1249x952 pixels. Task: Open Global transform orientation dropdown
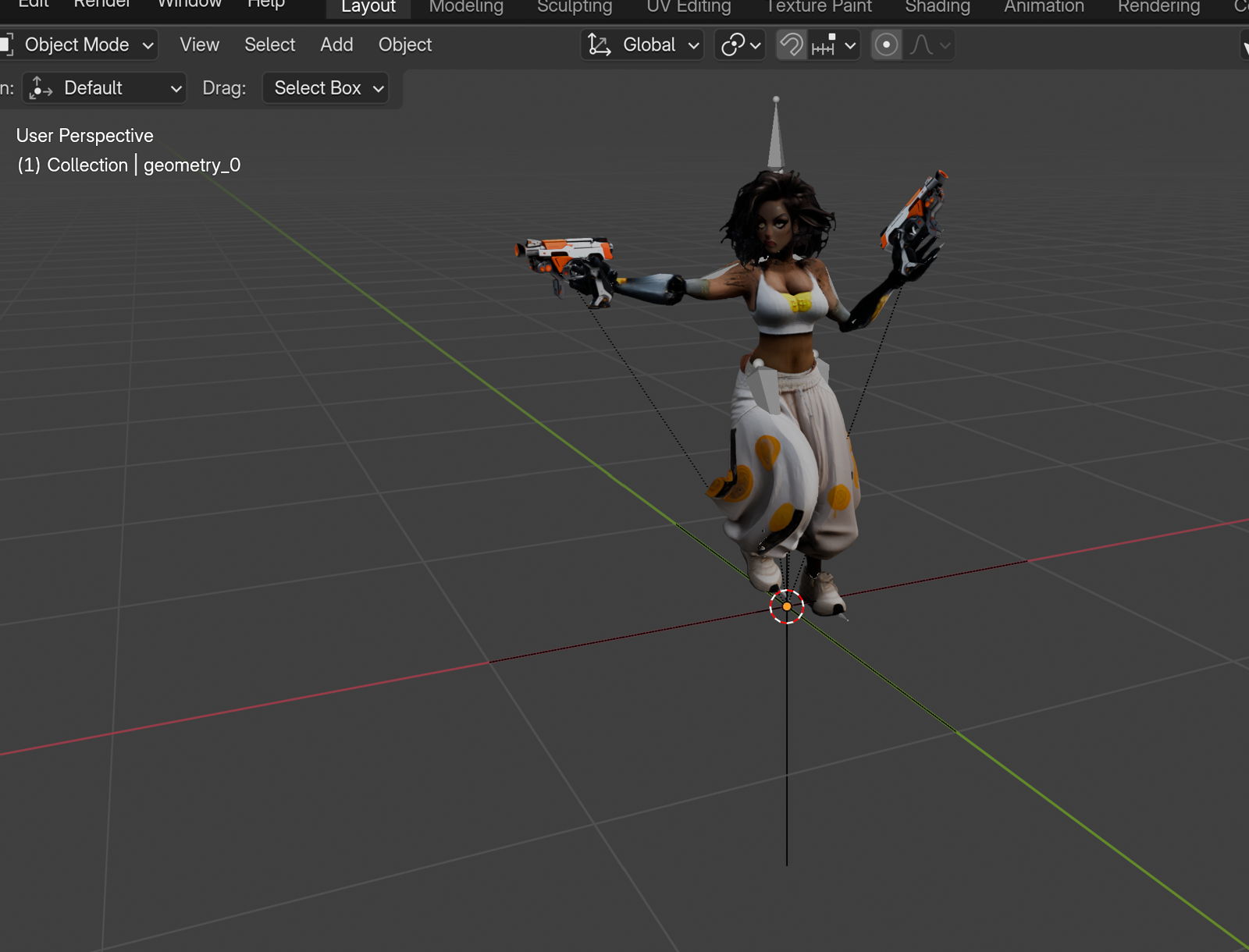642,45
